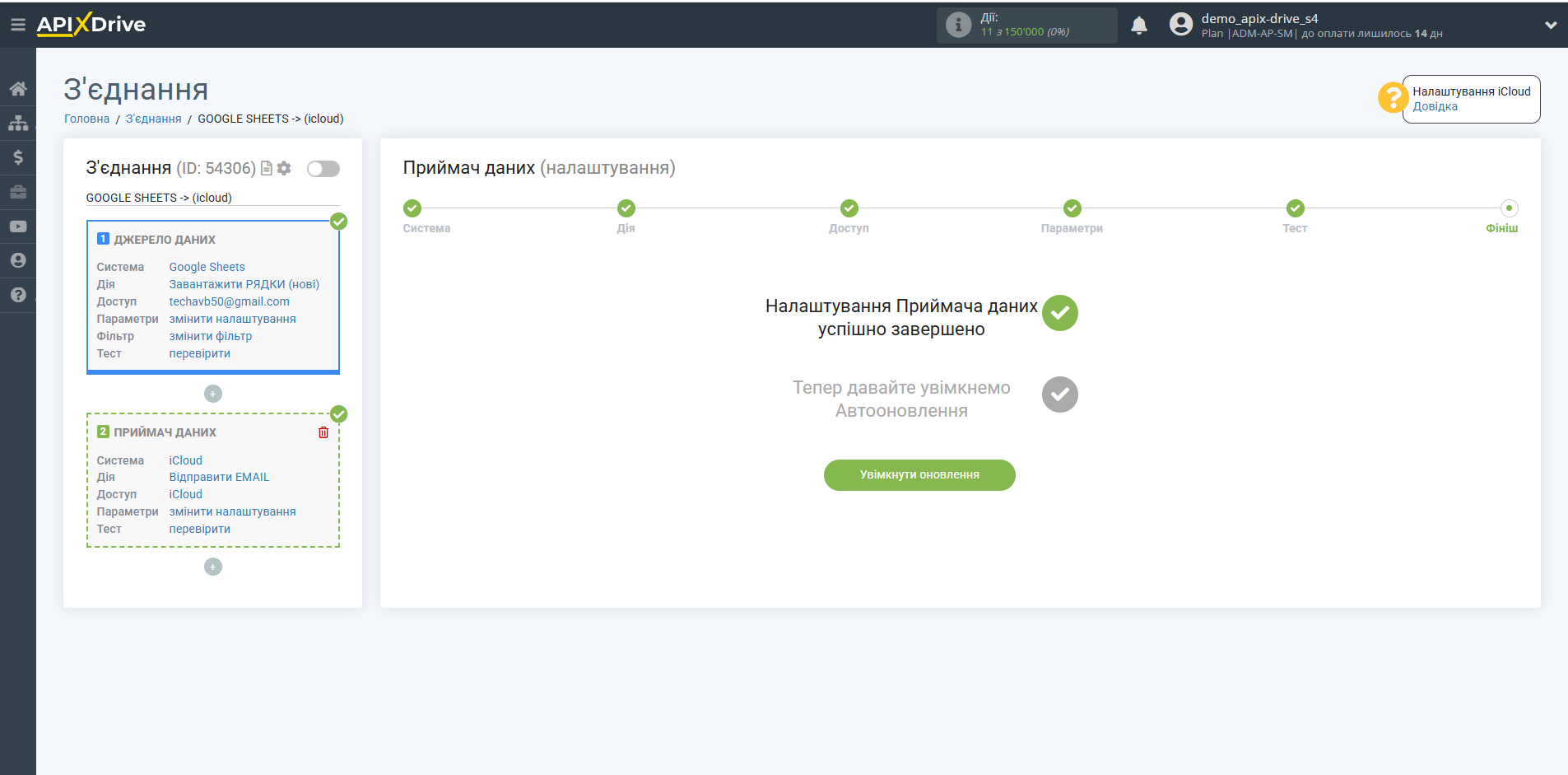1568x775 pixels.
Task: Open the briefcase sidebar icon
Action: coord(18,192)
